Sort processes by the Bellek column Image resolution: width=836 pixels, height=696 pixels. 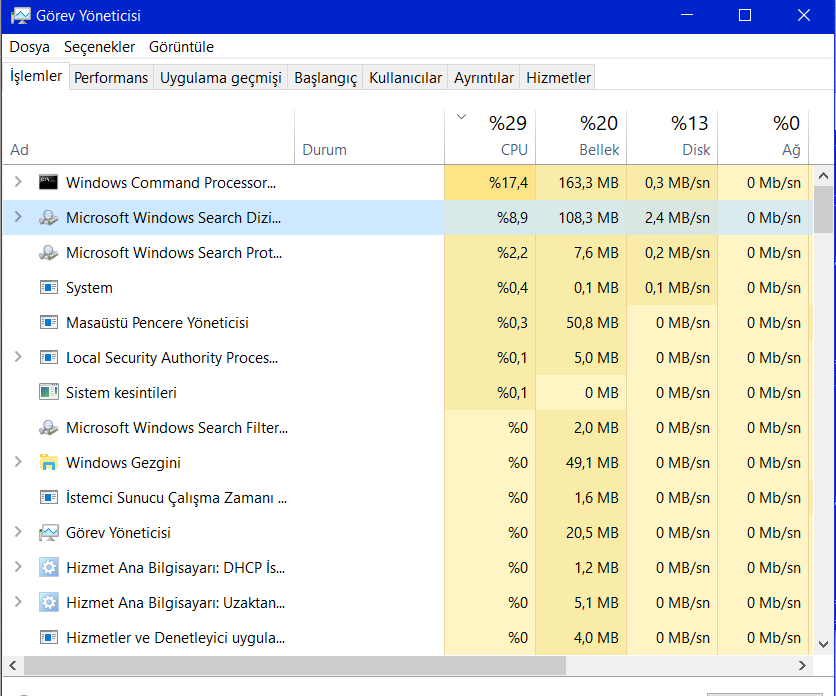click(581, 137)
